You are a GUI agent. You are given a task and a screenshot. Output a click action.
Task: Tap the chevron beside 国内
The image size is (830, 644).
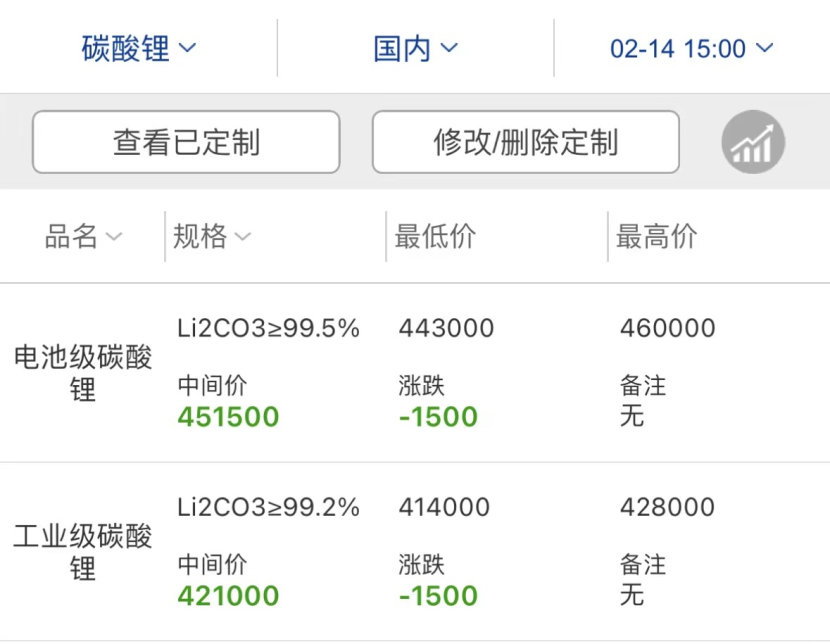click(449, 48)
